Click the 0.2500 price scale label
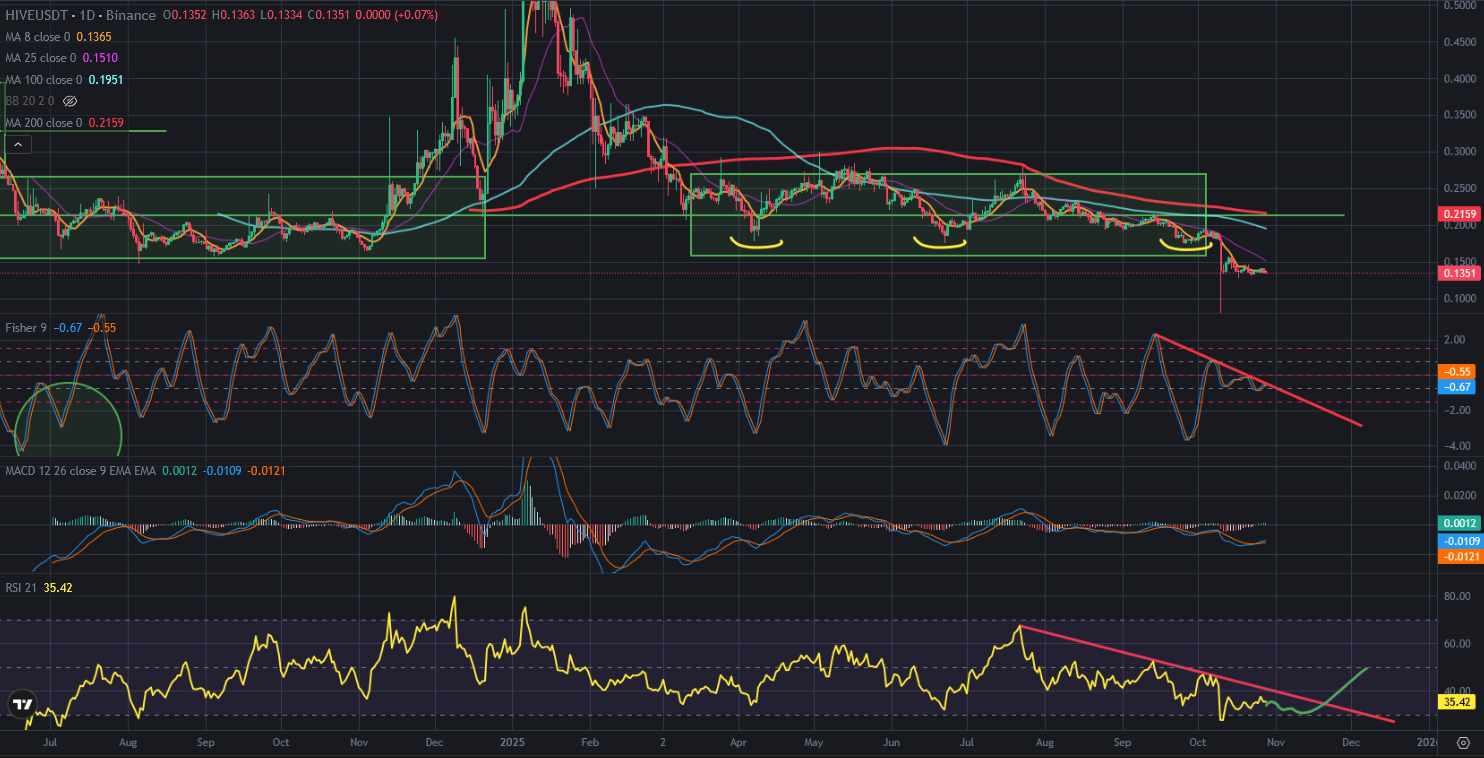1484x758 pixels. 1460,190
